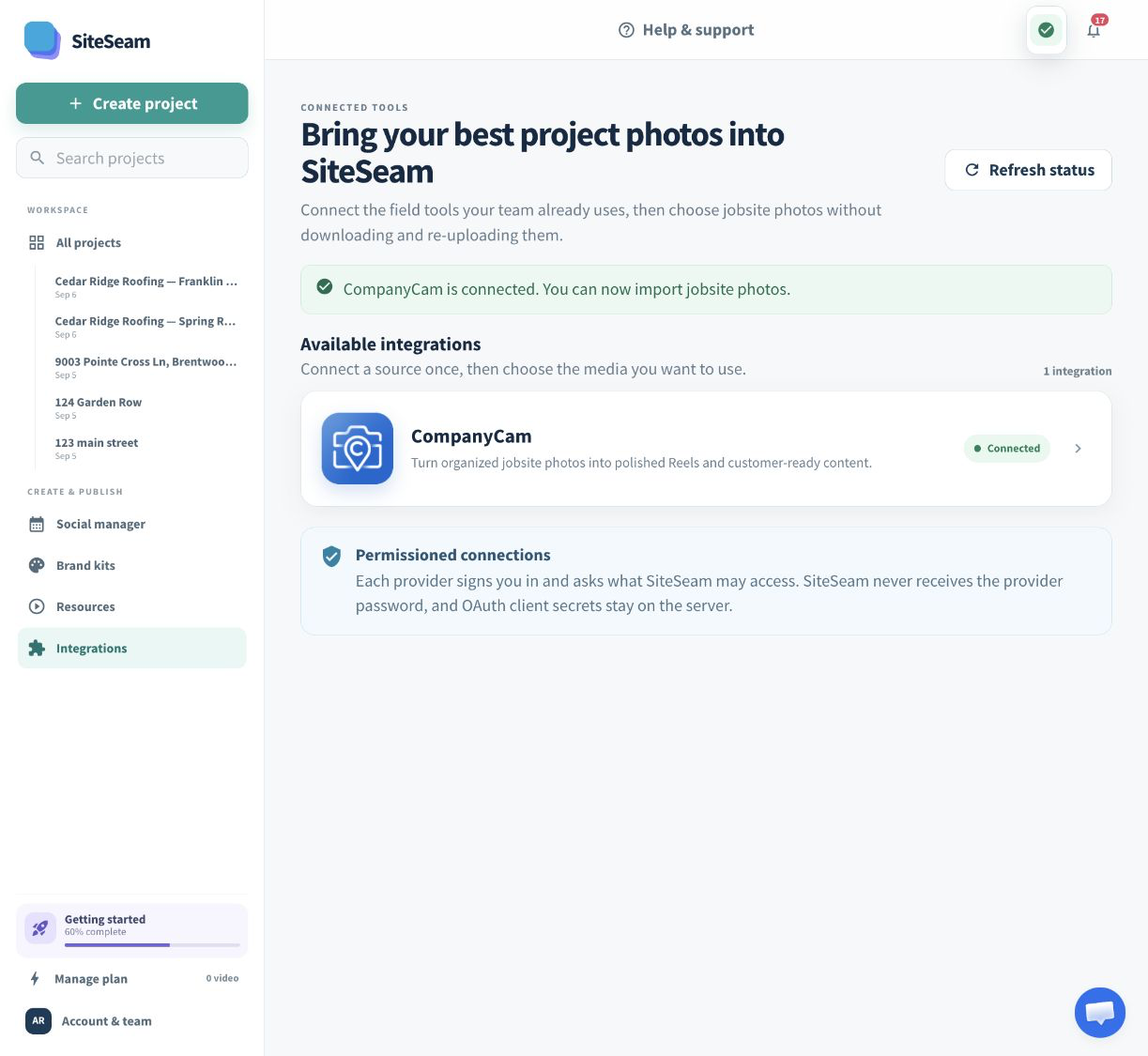Screen dimensions: 1148x1056
Task: Click the AR account avatar
Action: point(38,1020)
